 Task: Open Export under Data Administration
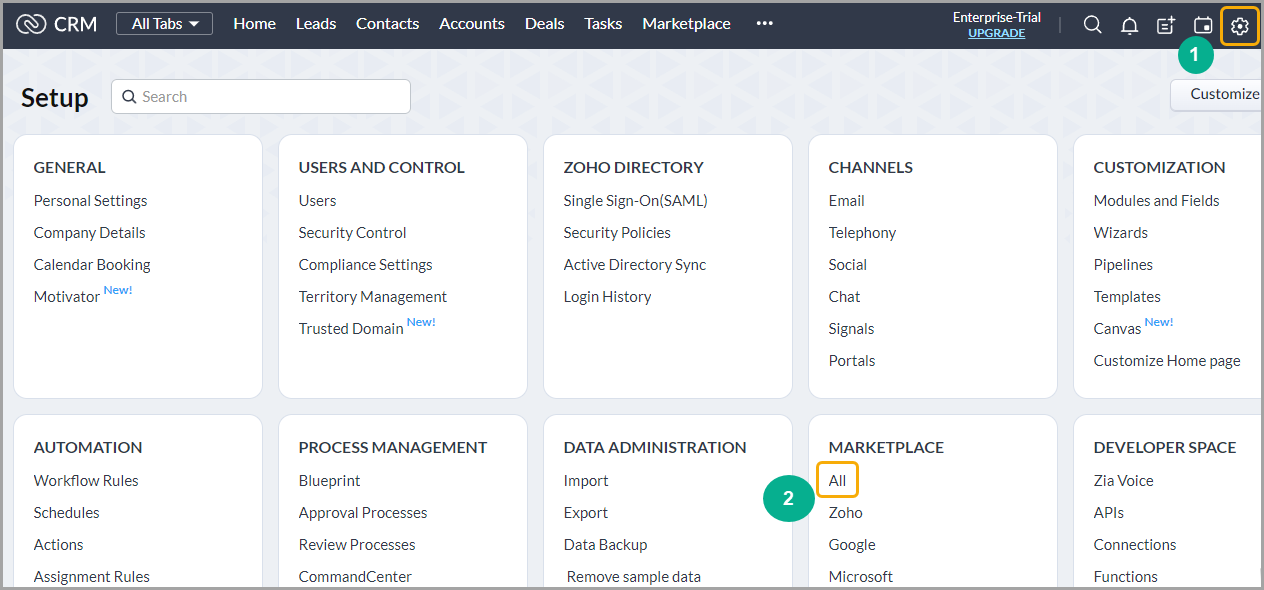[x=585, y=513]
